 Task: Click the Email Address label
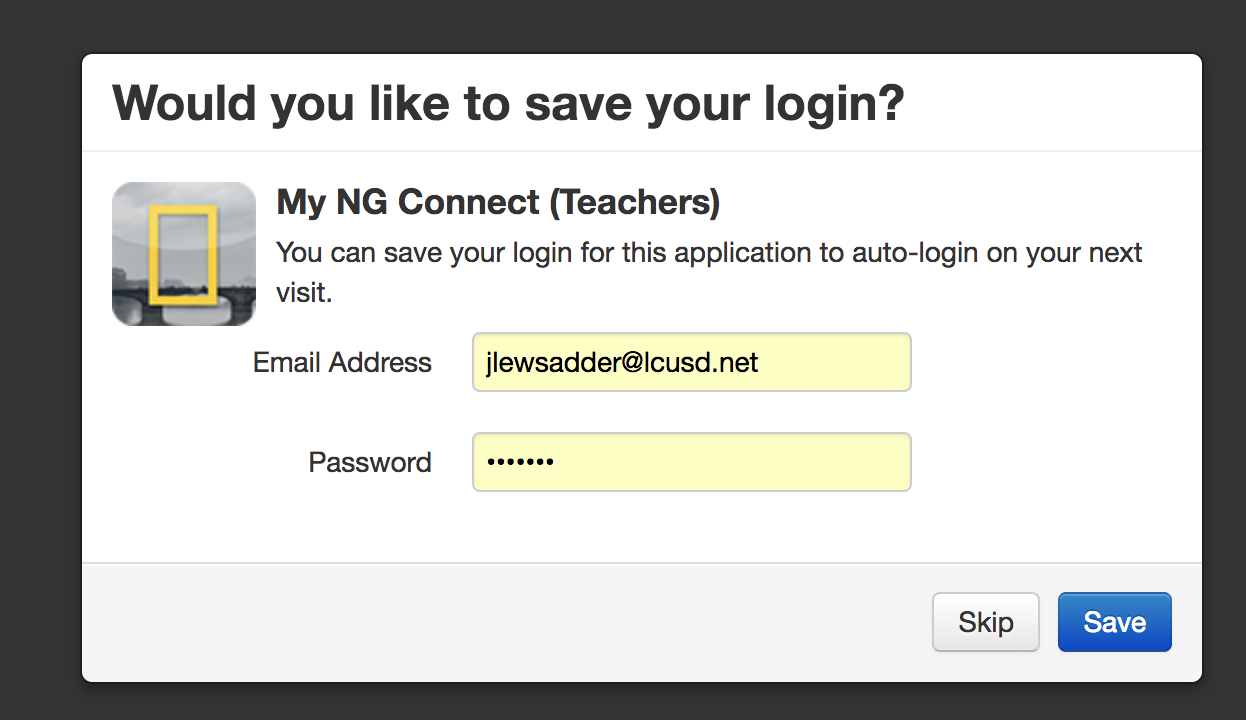pyautogui.click(x=342, y=362)
